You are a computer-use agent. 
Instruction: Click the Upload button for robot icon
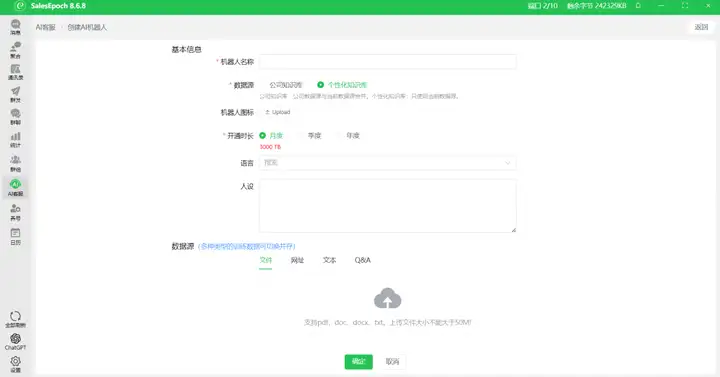(x=278, y=112)
